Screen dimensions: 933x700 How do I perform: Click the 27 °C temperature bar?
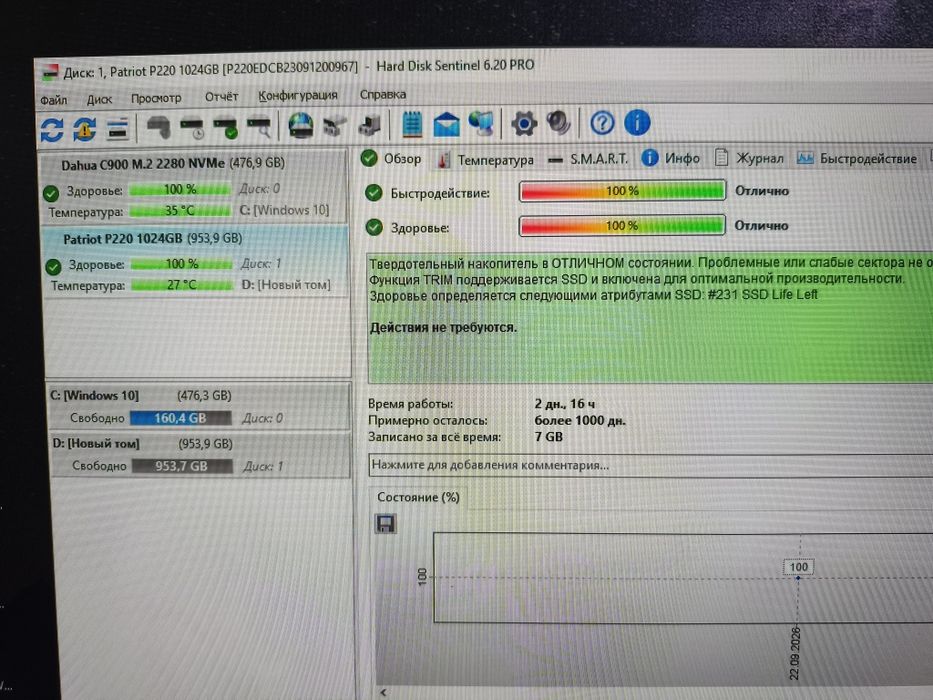(x=182, y=285)
